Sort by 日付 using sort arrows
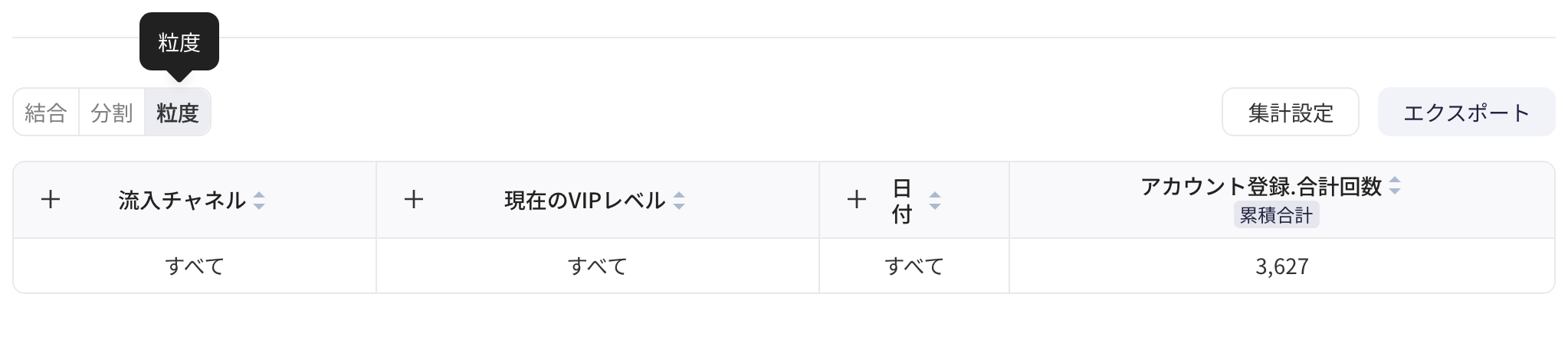The height and width of the screenshot is (343, 1568). [934, 201]
